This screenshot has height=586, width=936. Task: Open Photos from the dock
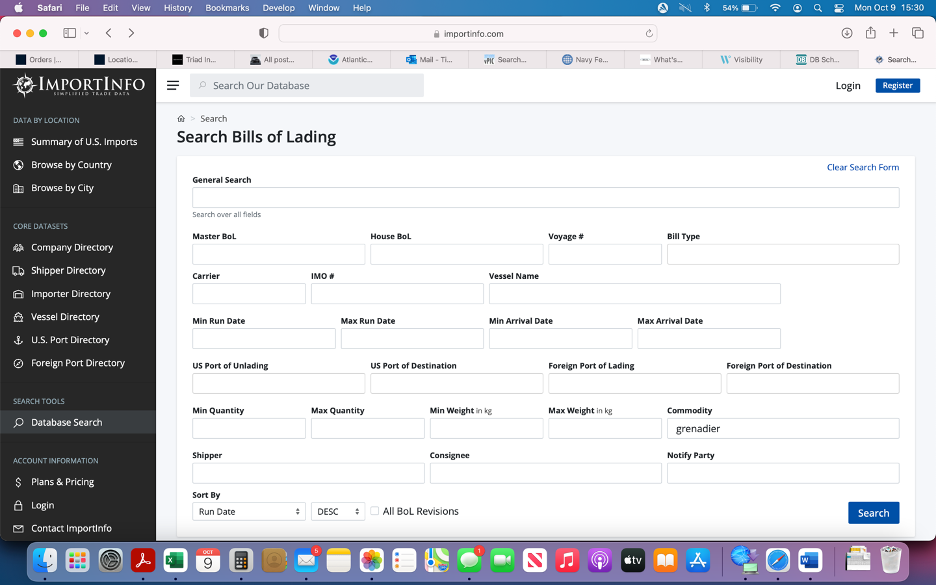[x=371, y=560]
